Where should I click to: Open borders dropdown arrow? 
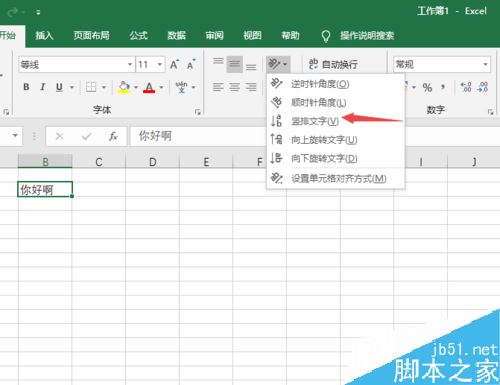point(104,87)
